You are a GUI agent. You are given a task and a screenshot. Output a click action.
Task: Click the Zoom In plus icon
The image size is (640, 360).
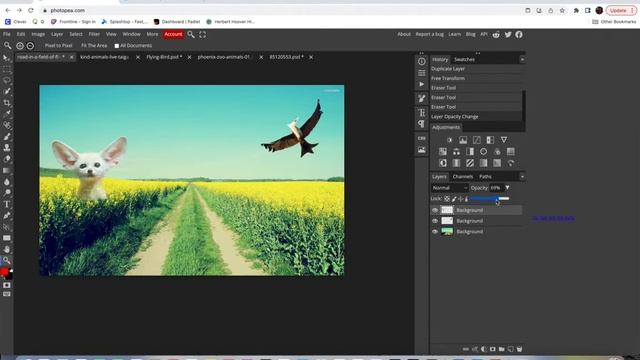pos(20,46)
